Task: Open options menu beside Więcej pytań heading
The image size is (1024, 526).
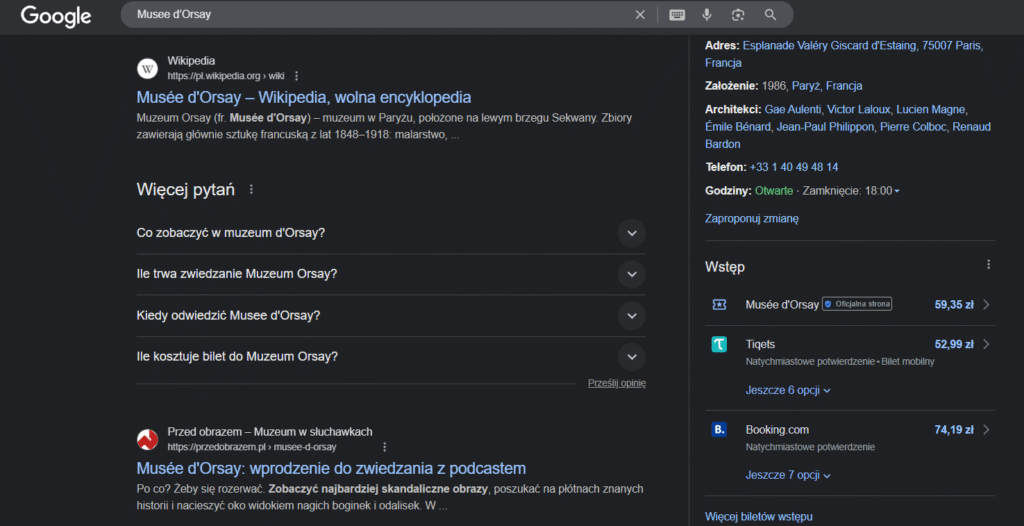Action: coord(251,189)
